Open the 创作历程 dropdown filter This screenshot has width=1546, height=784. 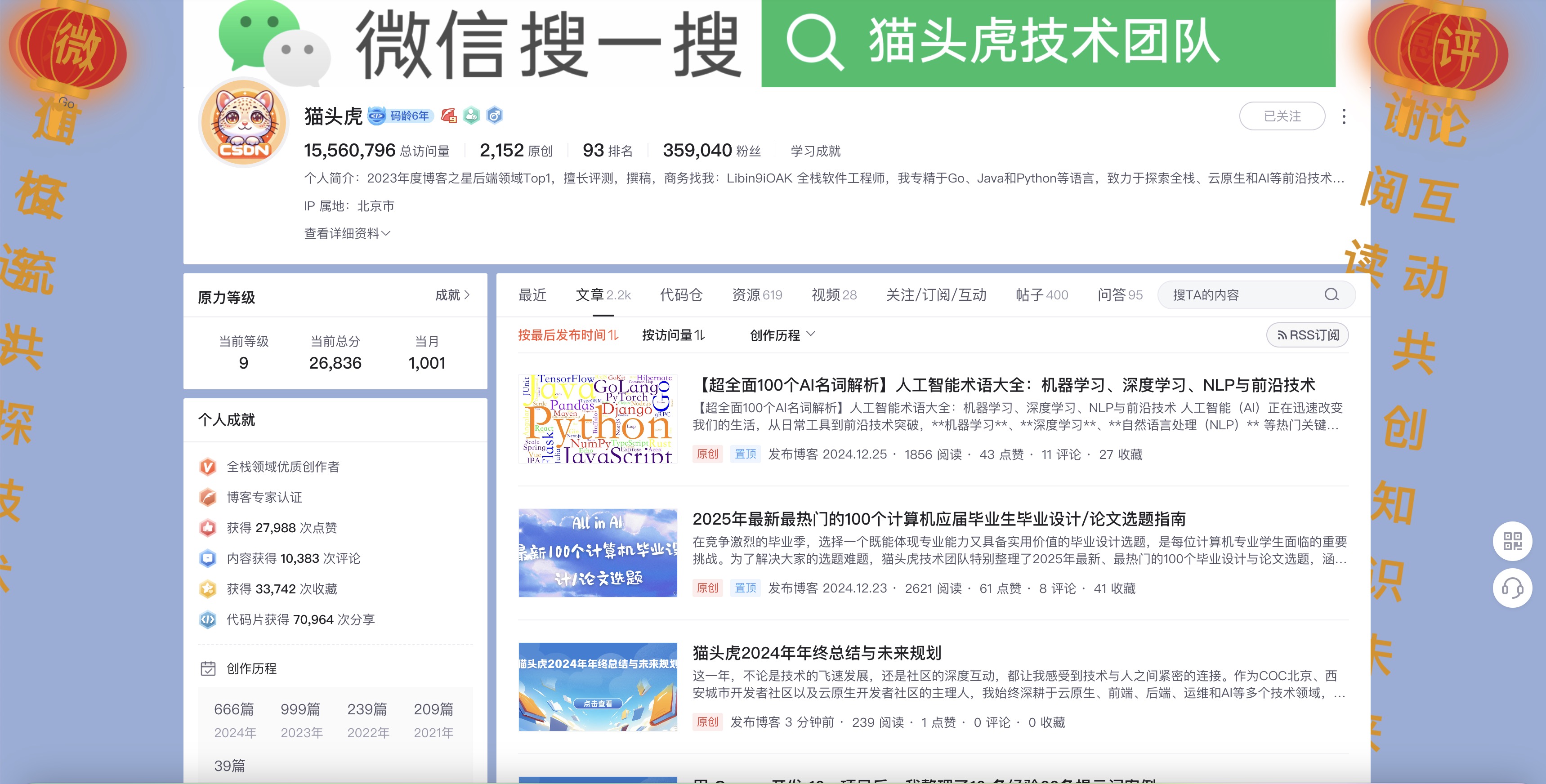point(782,335)
